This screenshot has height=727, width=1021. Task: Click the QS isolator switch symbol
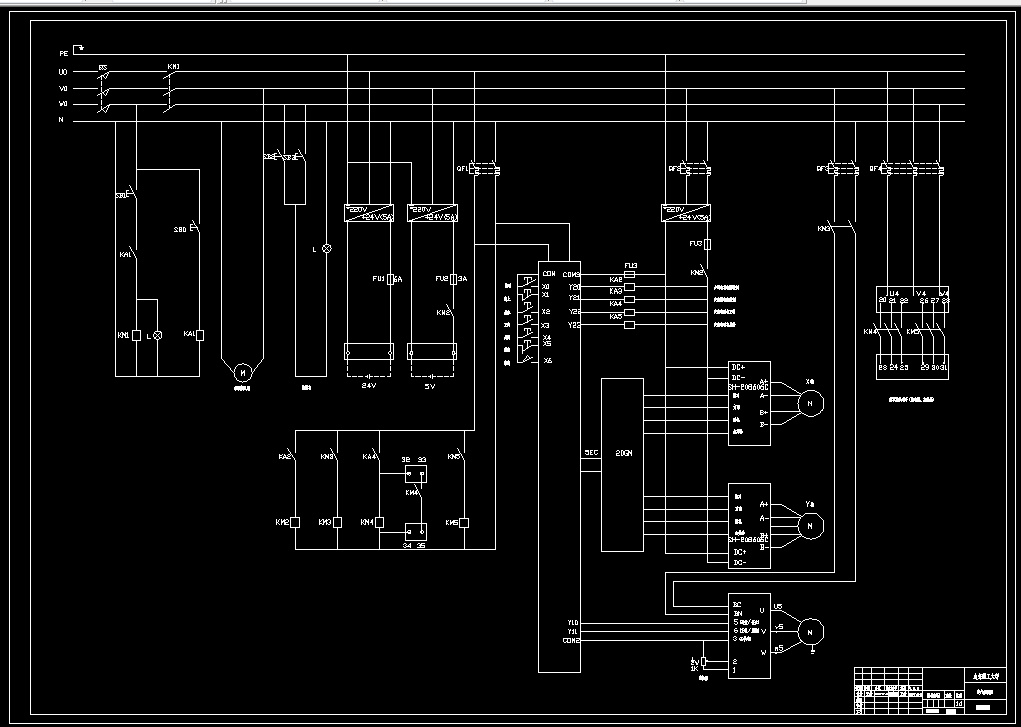(103, 91)
